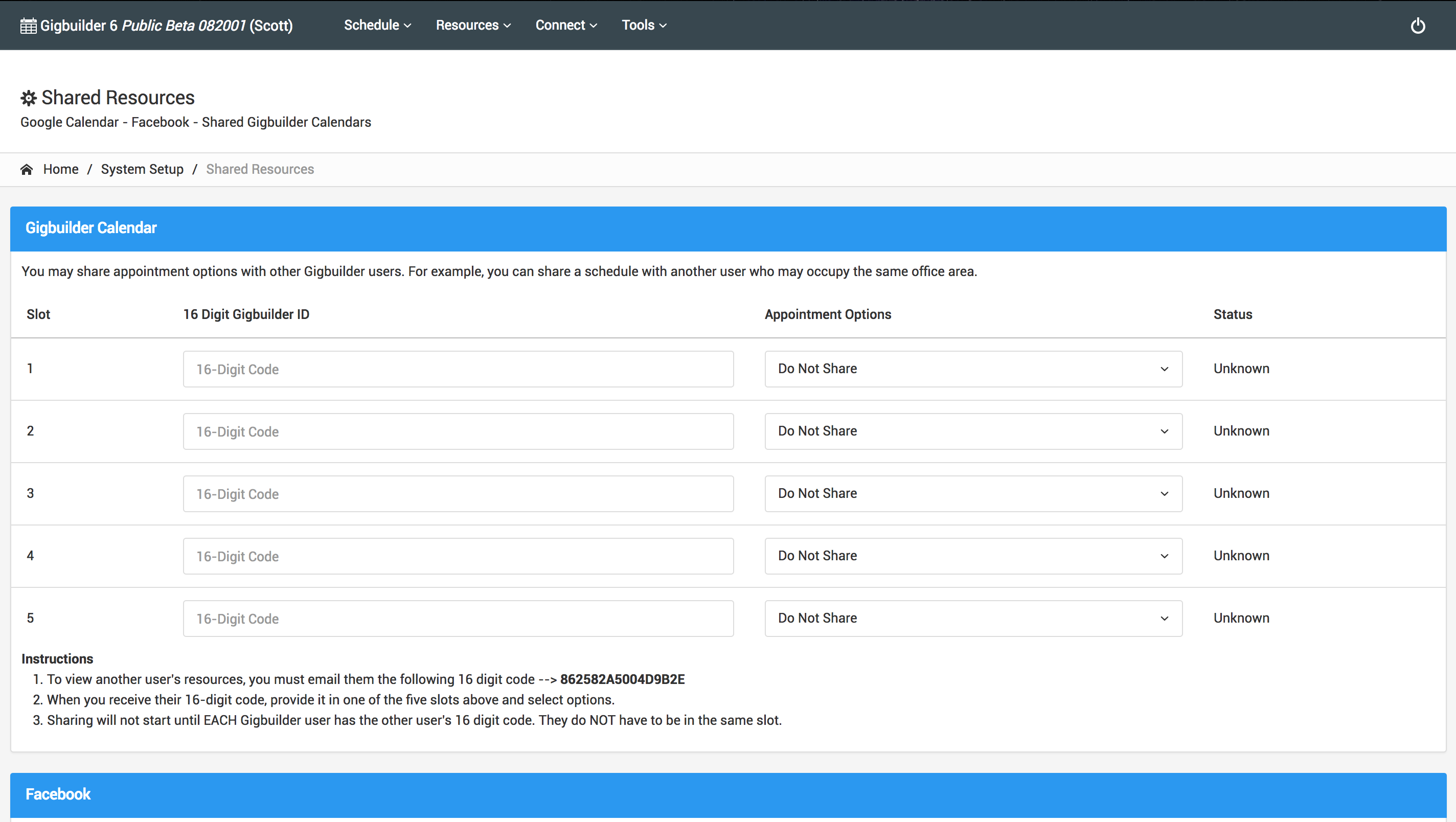Expand the Tools menu
Screen dimensions: 1456x822
[x=644, y=26]
